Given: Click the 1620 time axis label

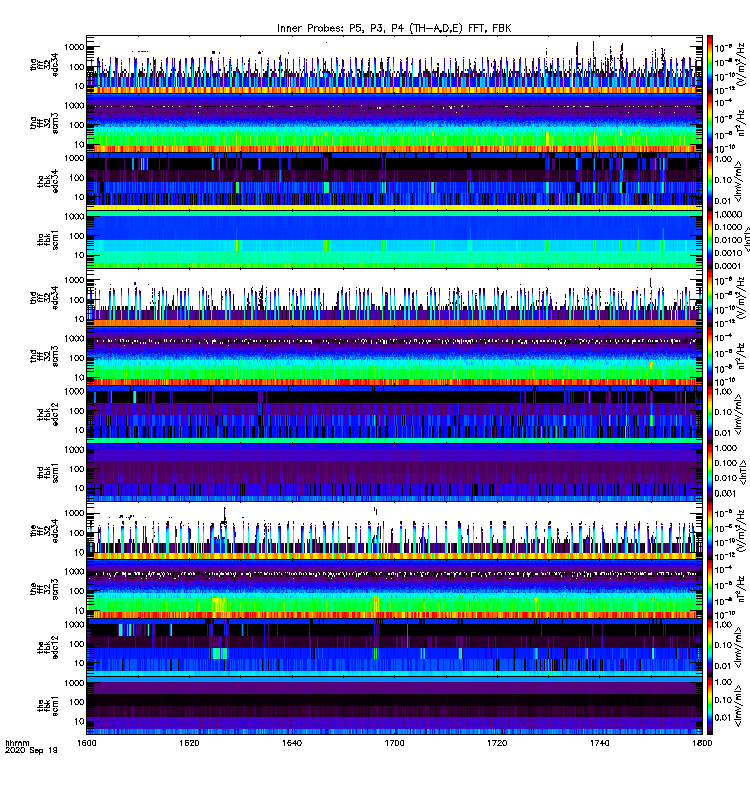Looking at the screenshot, I should tap(189, 743).
